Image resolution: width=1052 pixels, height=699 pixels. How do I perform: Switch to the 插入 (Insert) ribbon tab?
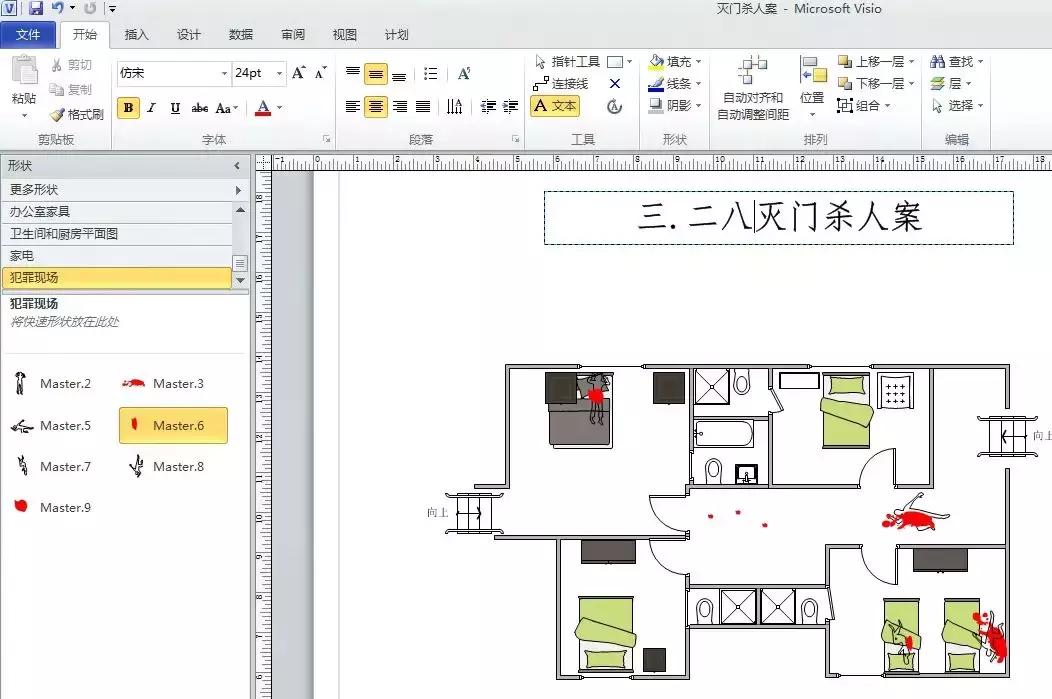[x=136, y=34]
